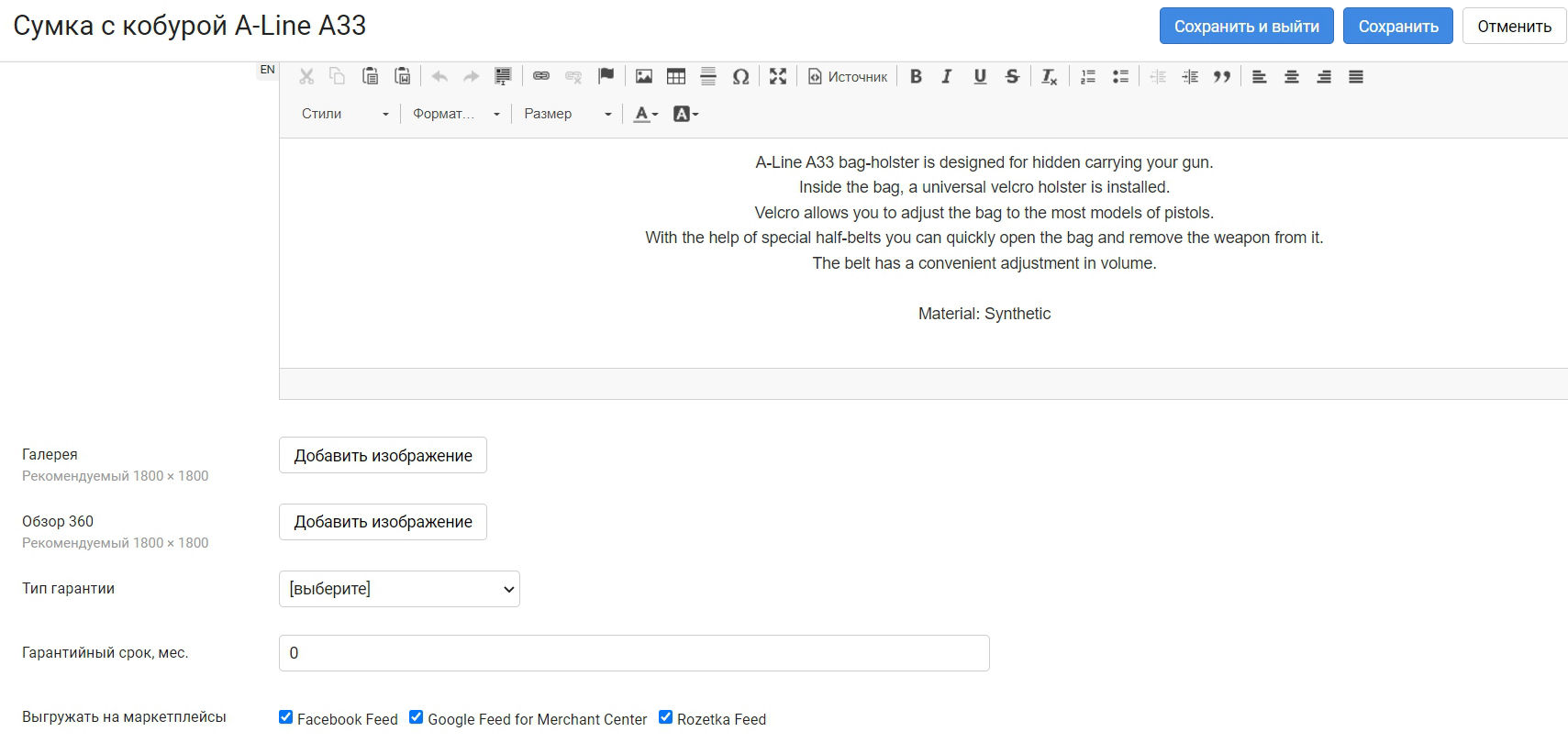This screenshot has height=754, width=1568.
Task: Redo the last action
Action: (471, 77)
